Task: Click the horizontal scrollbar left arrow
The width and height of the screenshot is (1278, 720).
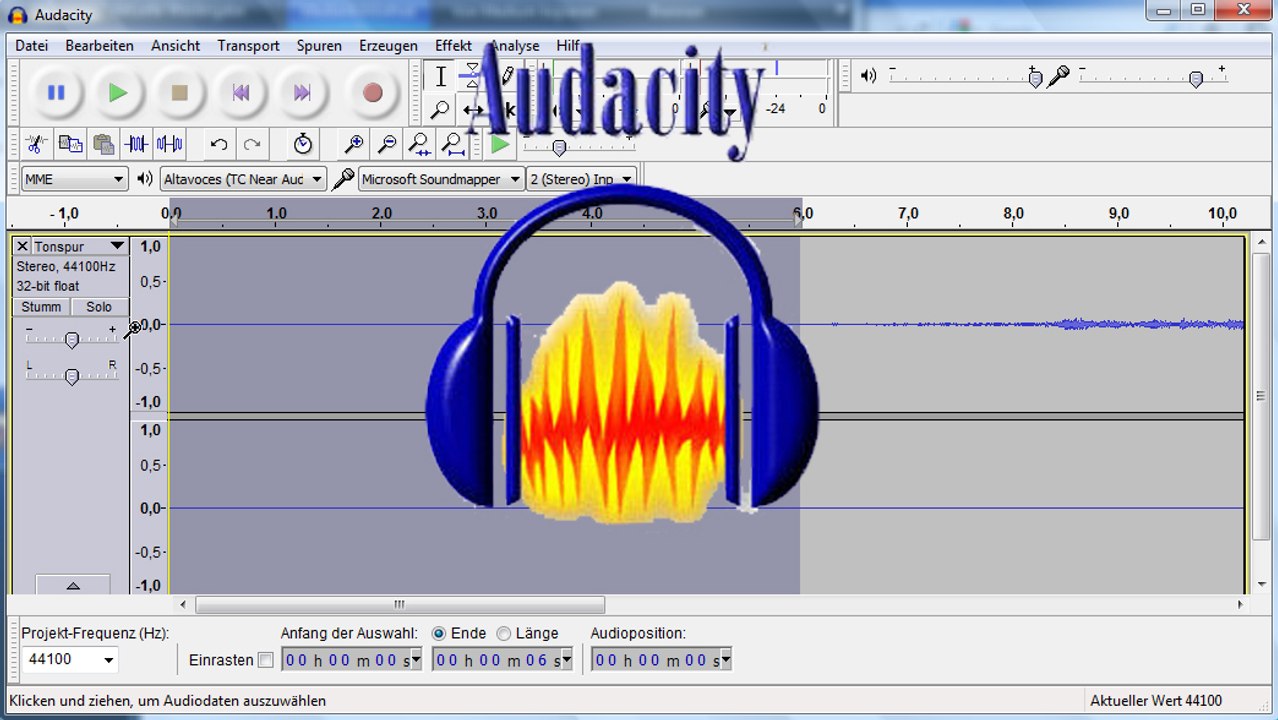Action: pyautogui.click(x=182, y=605)
